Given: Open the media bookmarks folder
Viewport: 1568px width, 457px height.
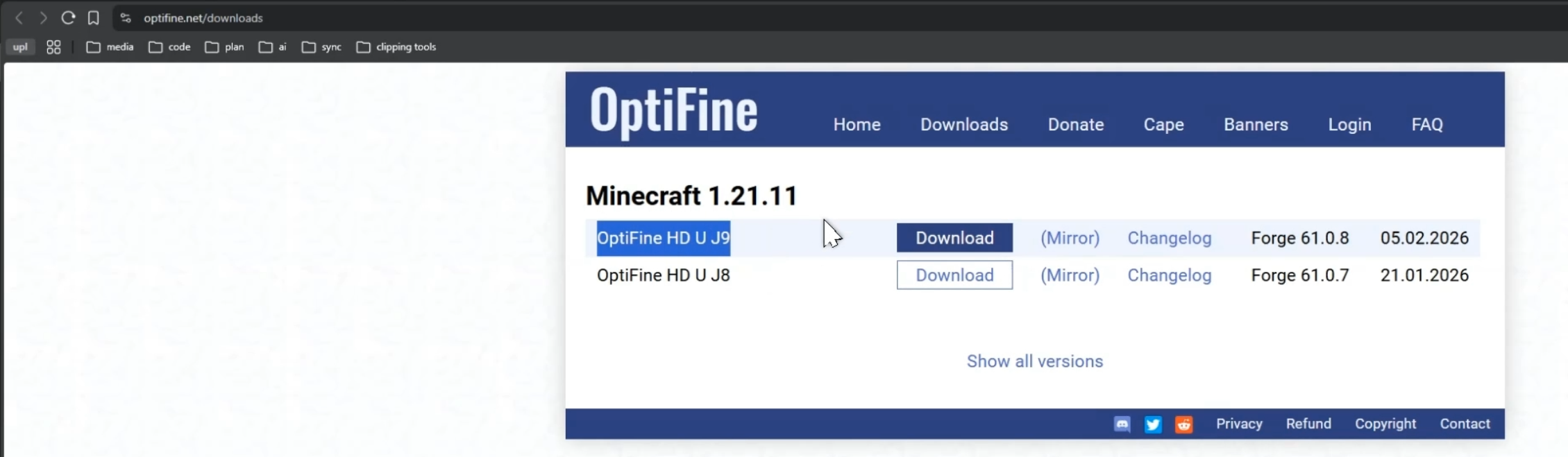Looking at the screenshot, I should (x=110, y=47).
